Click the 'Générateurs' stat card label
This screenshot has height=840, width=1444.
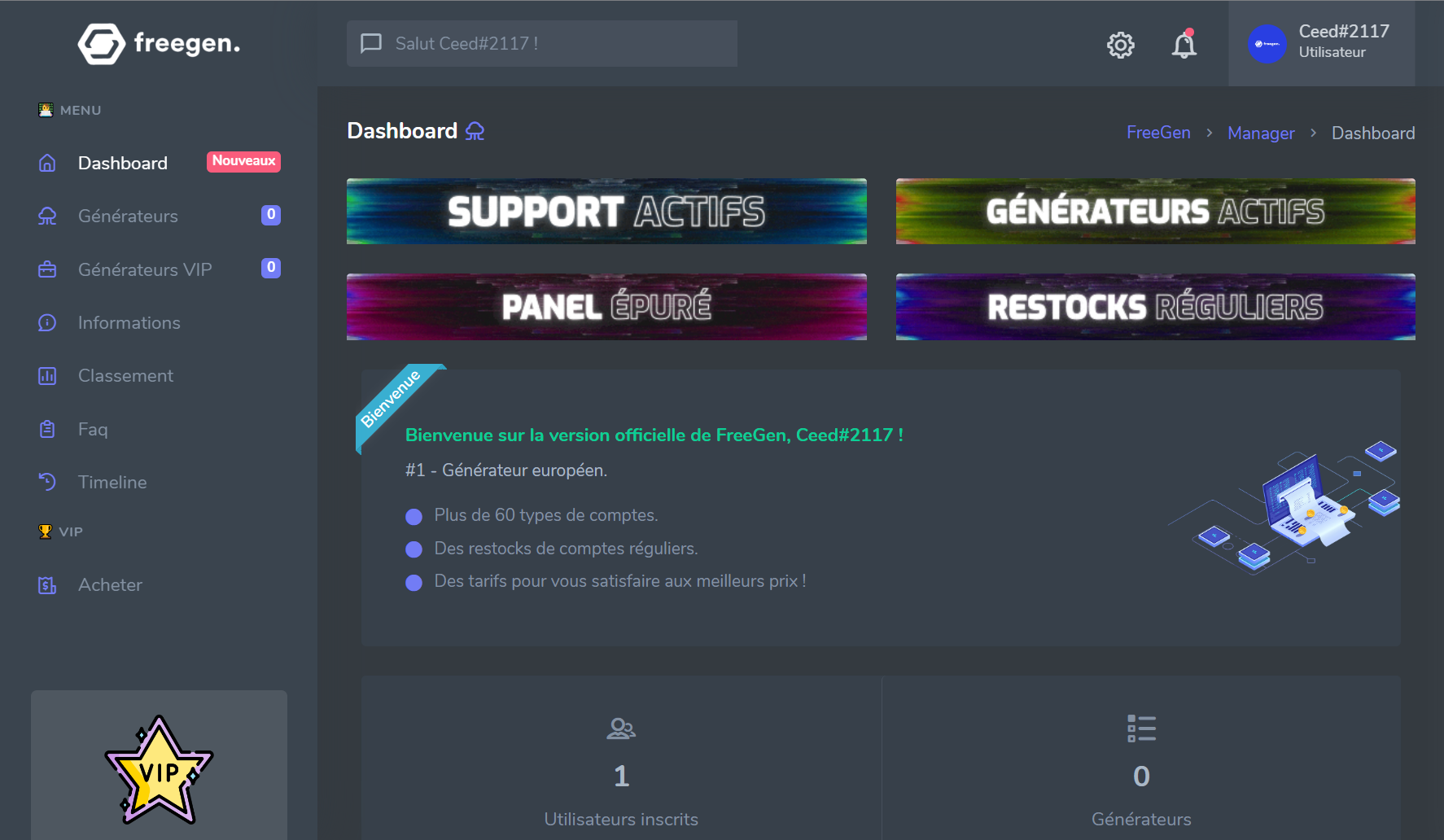[1141, 820]
